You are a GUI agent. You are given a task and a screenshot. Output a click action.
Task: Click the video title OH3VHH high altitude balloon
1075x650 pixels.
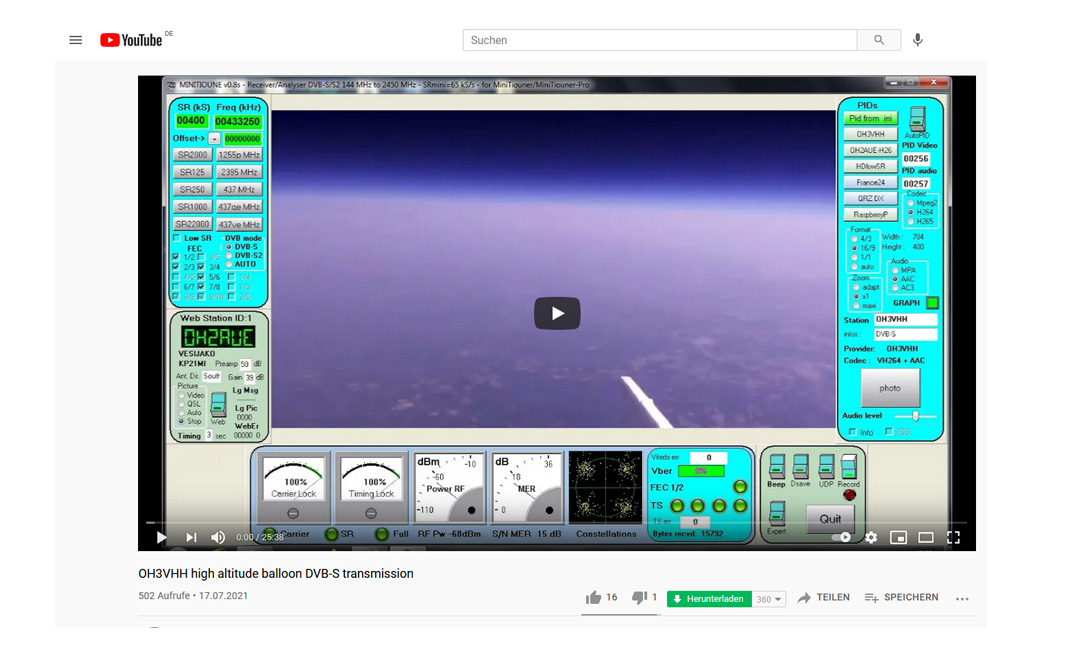coord(276,574)
